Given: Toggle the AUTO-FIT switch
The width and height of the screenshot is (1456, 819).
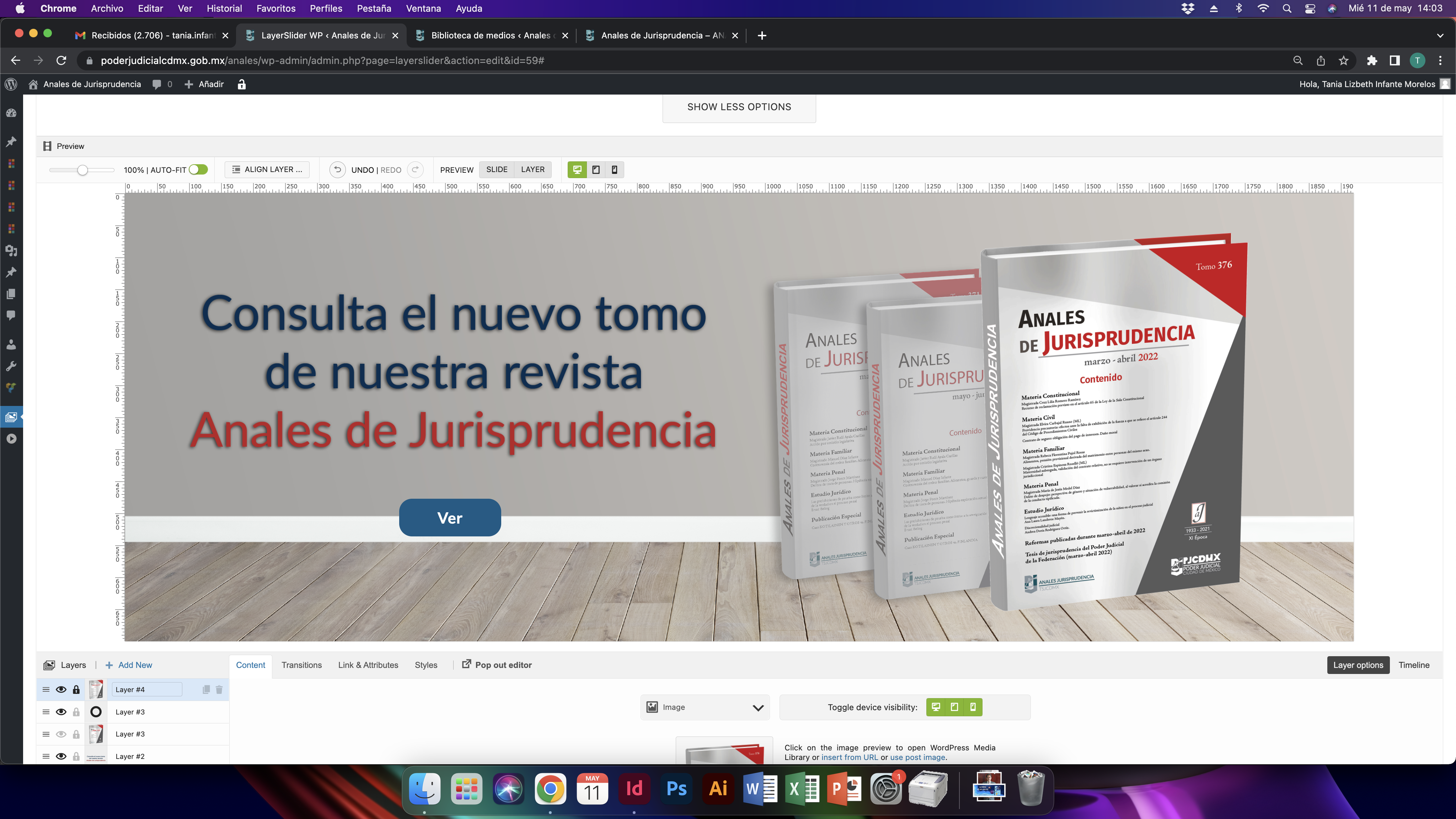Looking at the screenshot, I should [x=198, y=170].
